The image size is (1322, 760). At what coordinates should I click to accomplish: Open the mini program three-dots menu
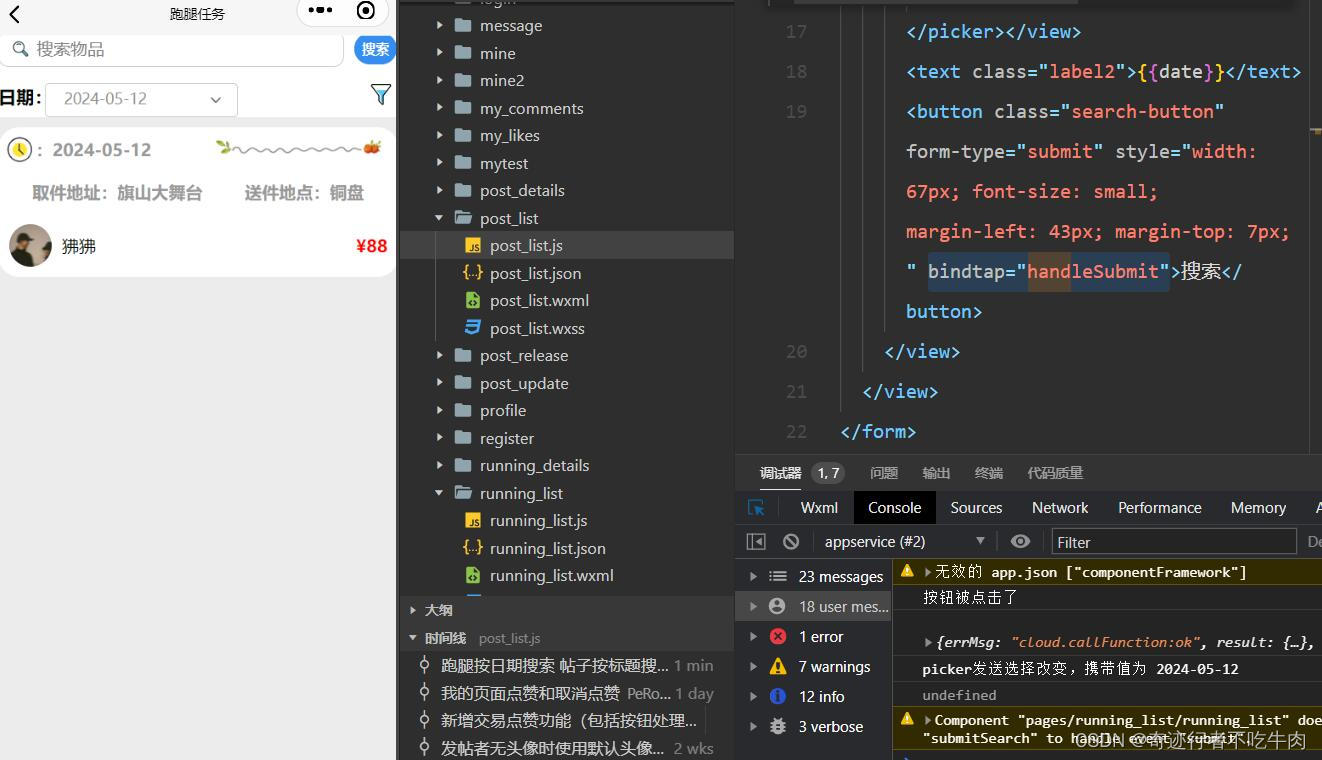pyautogui.click(x=320, y=10)
